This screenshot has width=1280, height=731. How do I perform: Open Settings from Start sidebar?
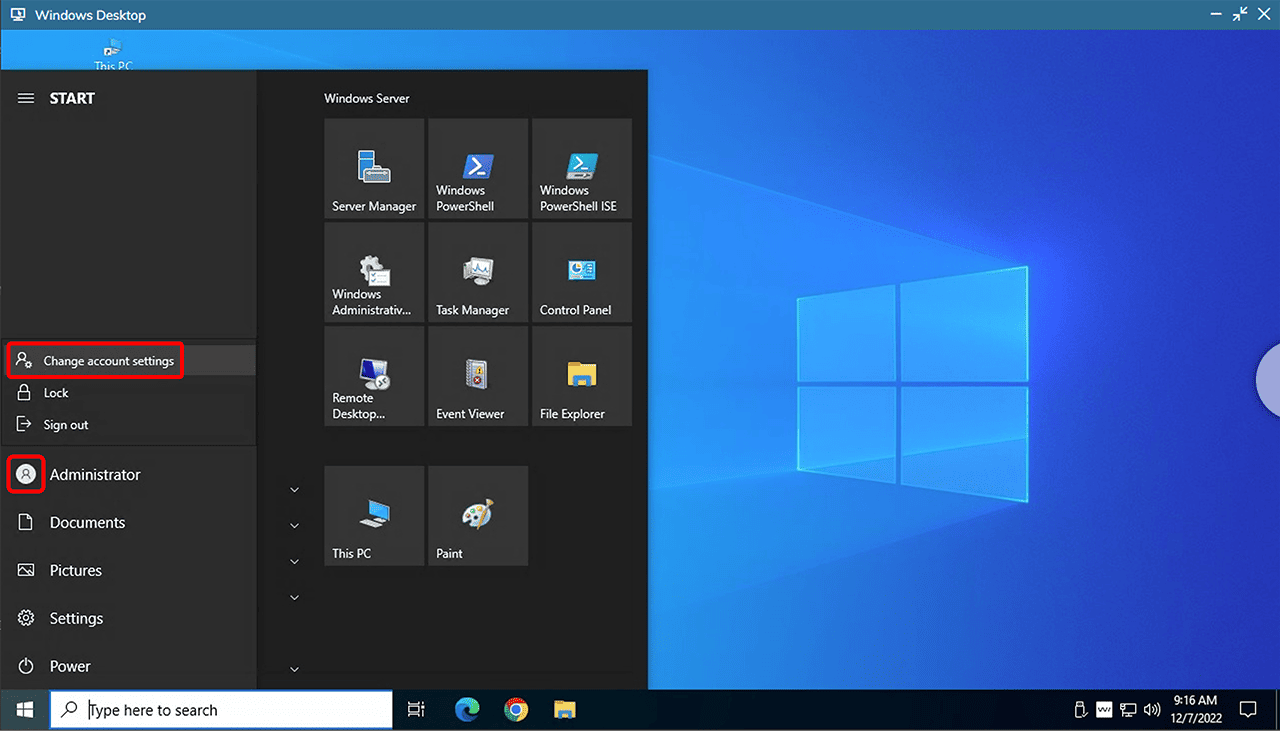[76, 618]
